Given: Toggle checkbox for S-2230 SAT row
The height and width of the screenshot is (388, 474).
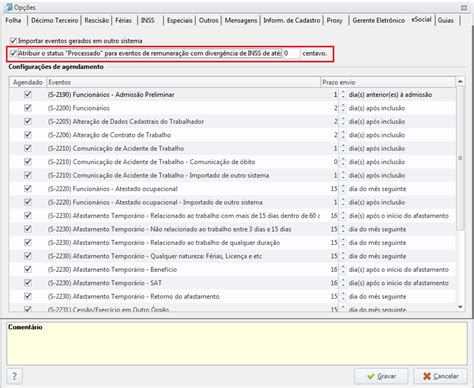Looking at the screenshot, I should coord(28,283).
